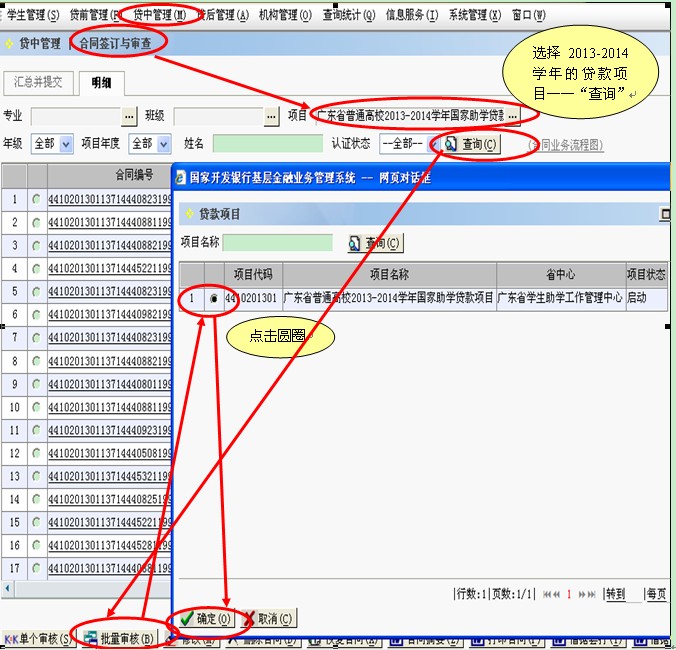Select radio button in contract row 6
The width and height of the screenshot is (676, 650).
[x=37, y=315]
